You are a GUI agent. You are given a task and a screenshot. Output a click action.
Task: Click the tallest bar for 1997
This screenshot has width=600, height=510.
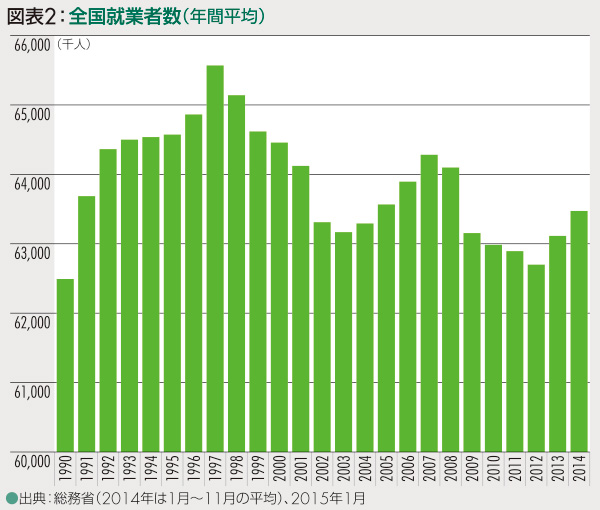click(215, 258)
